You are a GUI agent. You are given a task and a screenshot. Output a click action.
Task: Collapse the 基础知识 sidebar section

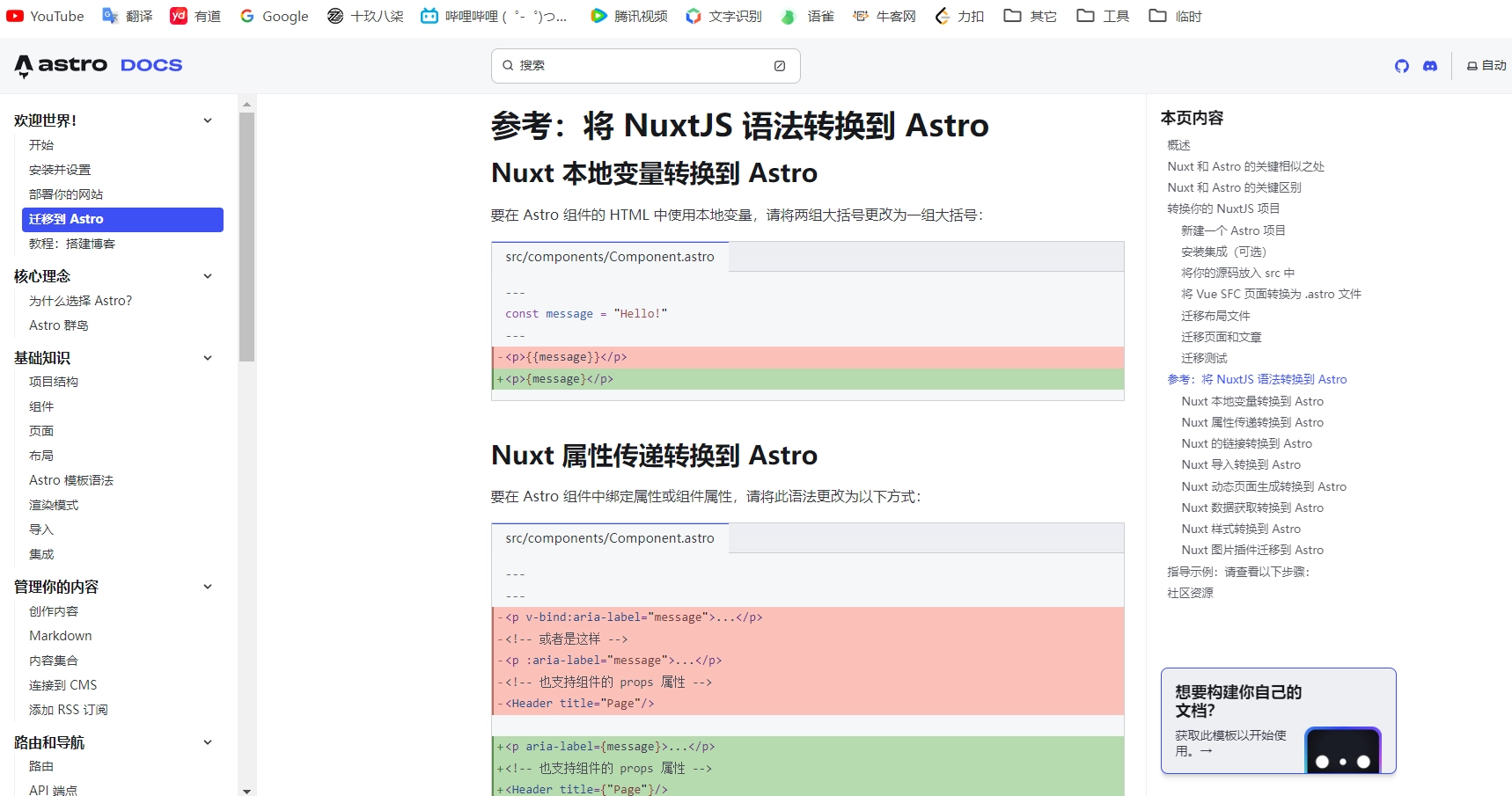click(208, 358)
